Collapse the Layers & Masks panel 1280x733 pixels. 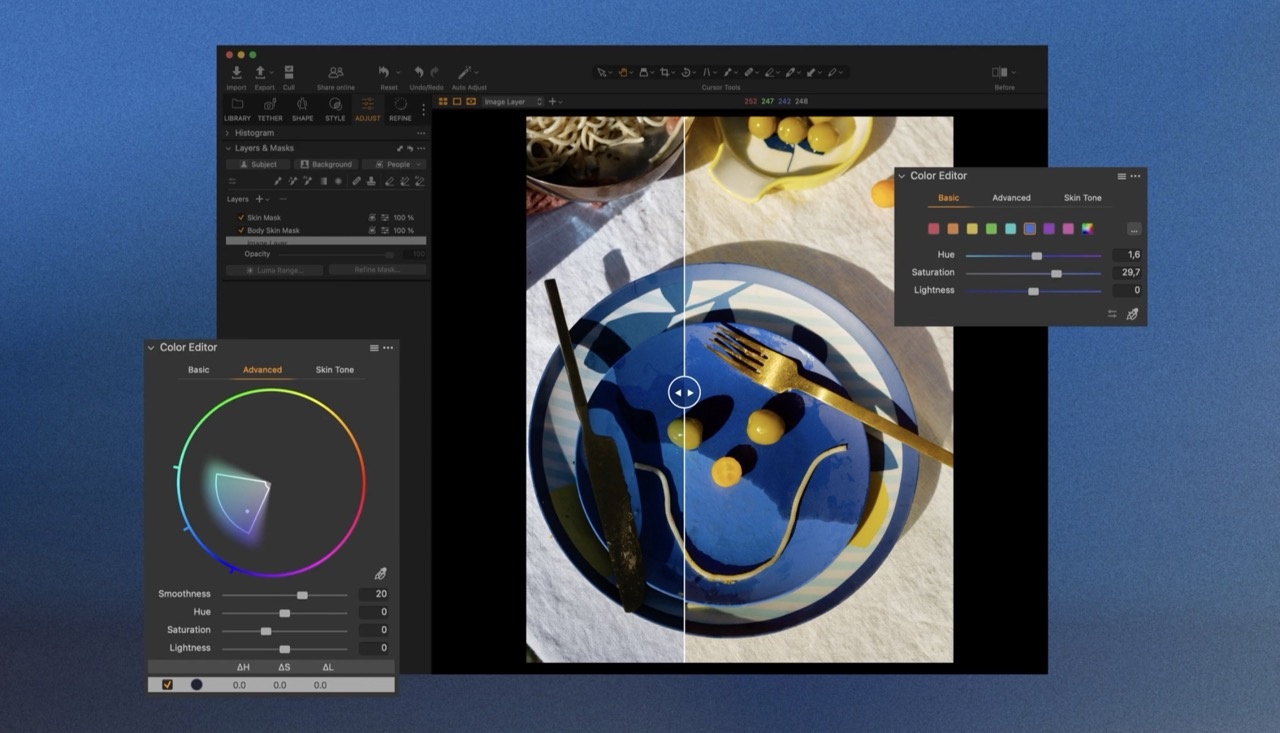(x=227, y=148)
